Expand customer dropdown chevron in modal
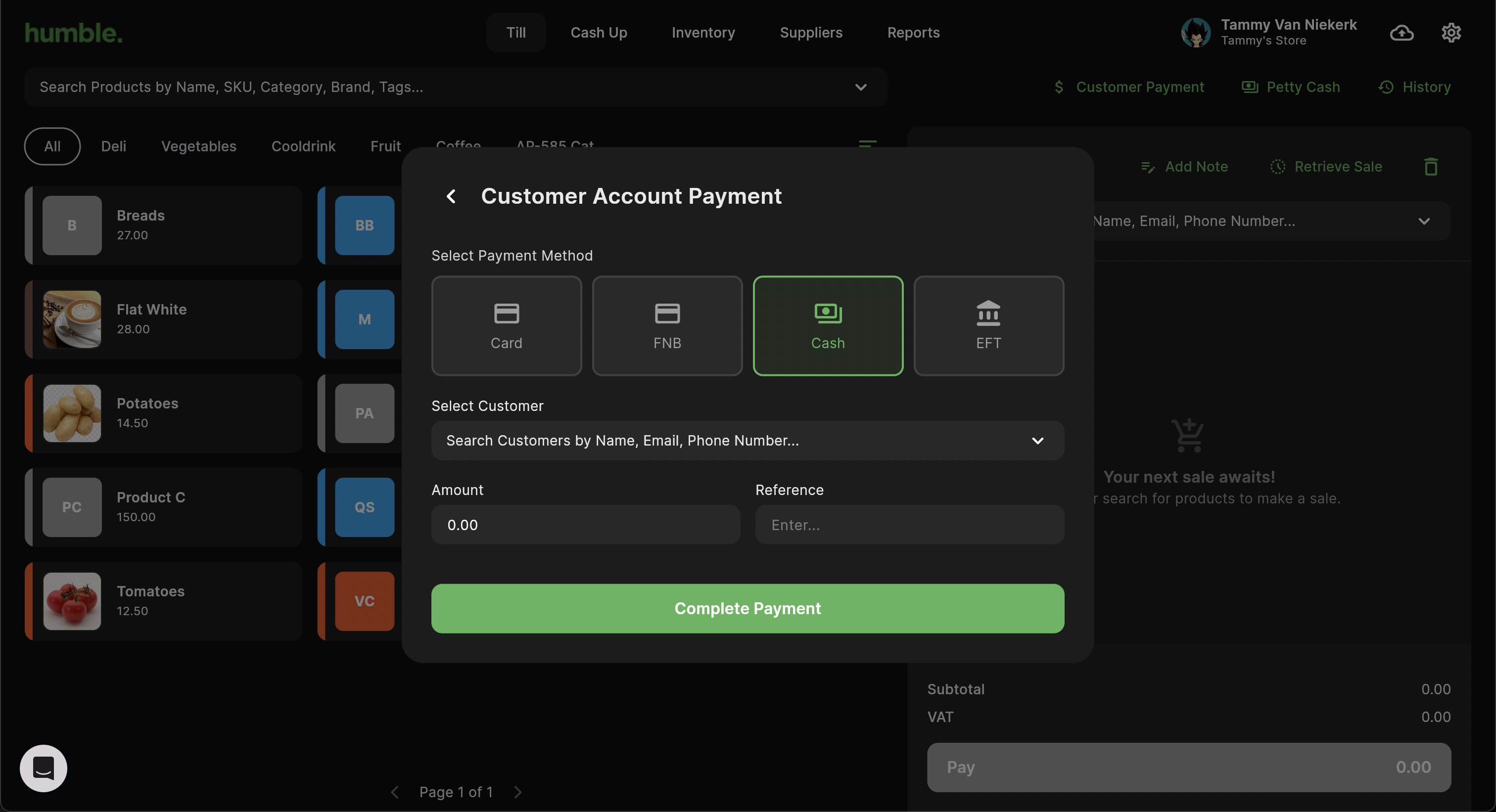This screenshot has width=1496, height=812. click(1038, 441)
